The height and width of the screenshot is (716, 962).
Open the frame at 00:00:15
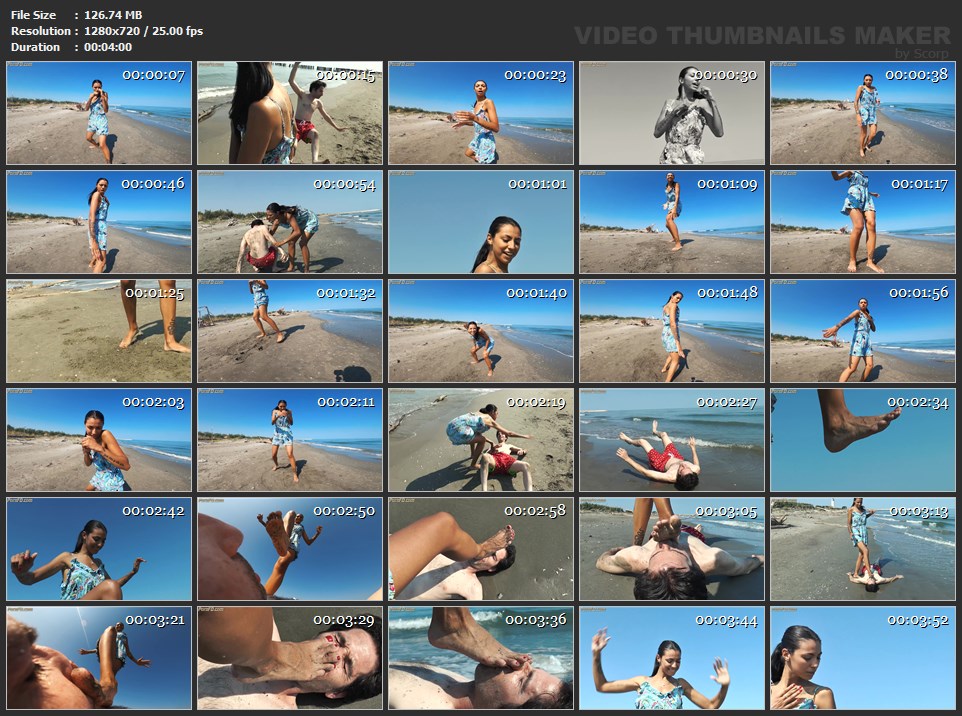pos(290,112)
